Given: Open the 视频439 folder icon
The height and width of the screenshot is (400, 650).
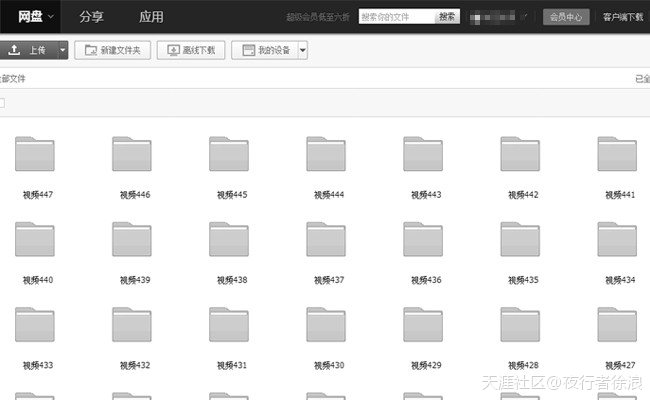Looking at the screenshot, I should point(132,239).
